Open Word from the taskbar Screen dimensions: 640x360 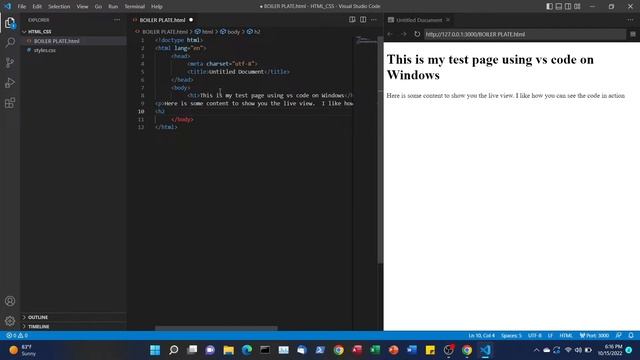[412, 350]
